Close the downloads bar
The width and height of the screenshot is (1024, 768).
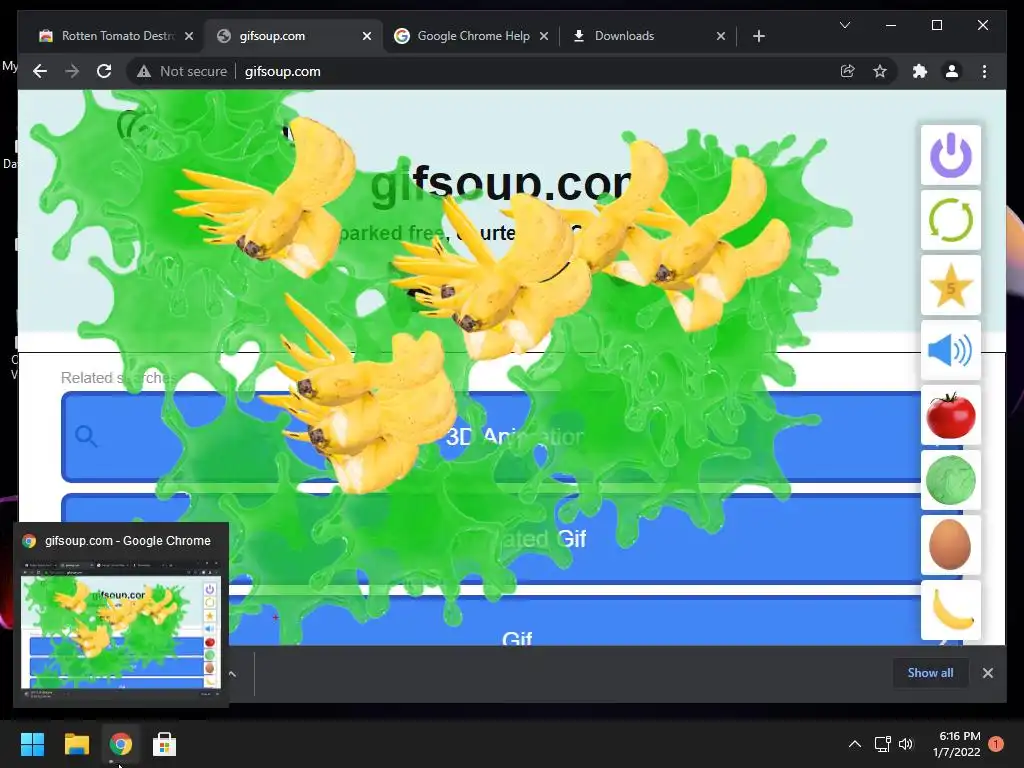click(987, 673)
